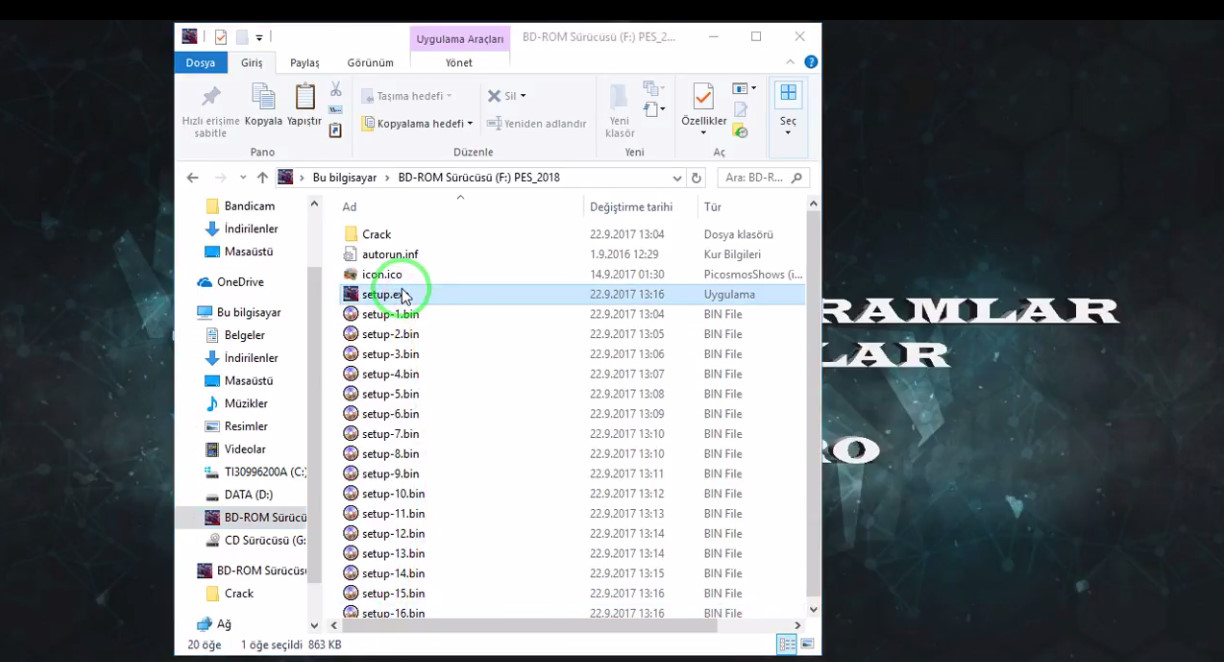Select the Uygulama Araçları contextual tab
The height and width of the screenshot is (662, 1224).
pos(460,39)
